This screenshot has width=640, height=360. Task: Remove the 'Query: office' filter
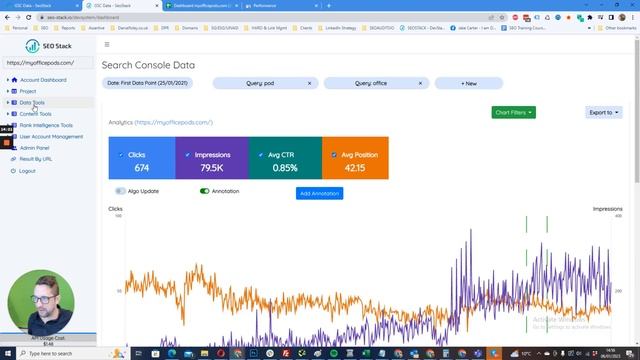[x=420, y=83]
